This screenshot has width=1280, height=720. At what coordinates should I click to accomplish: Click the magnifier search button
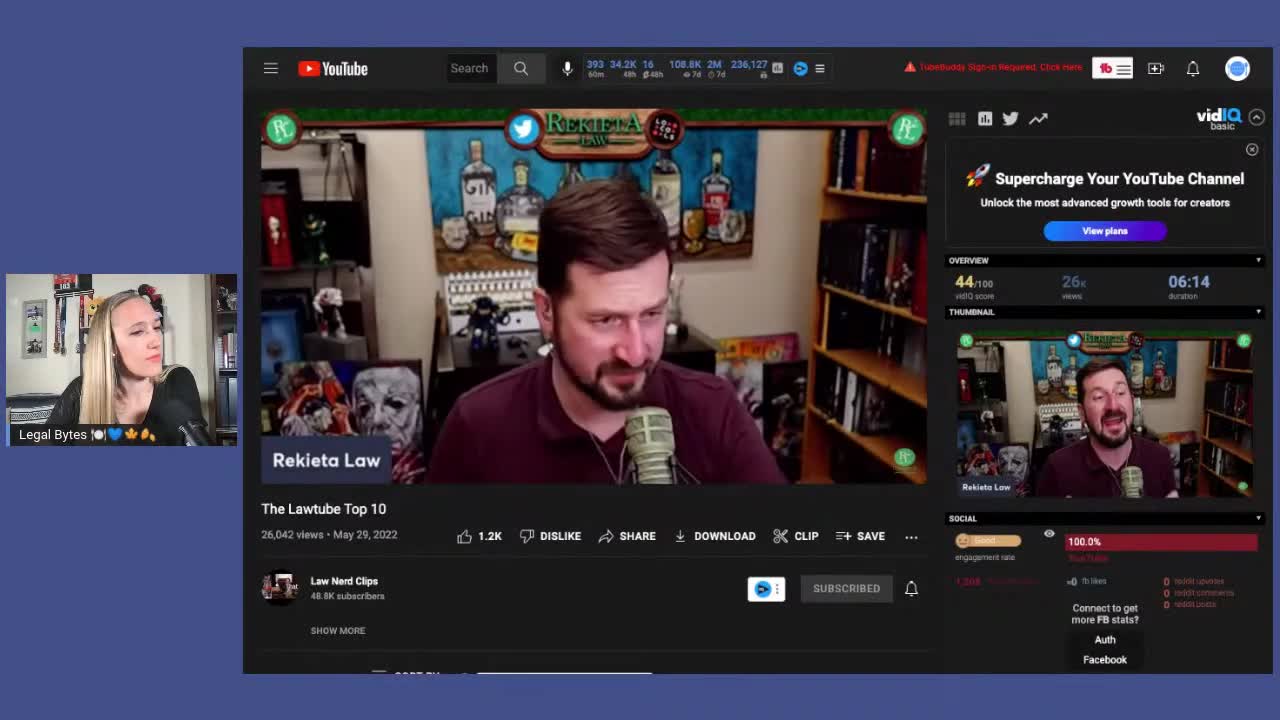(x=521, y=68)
